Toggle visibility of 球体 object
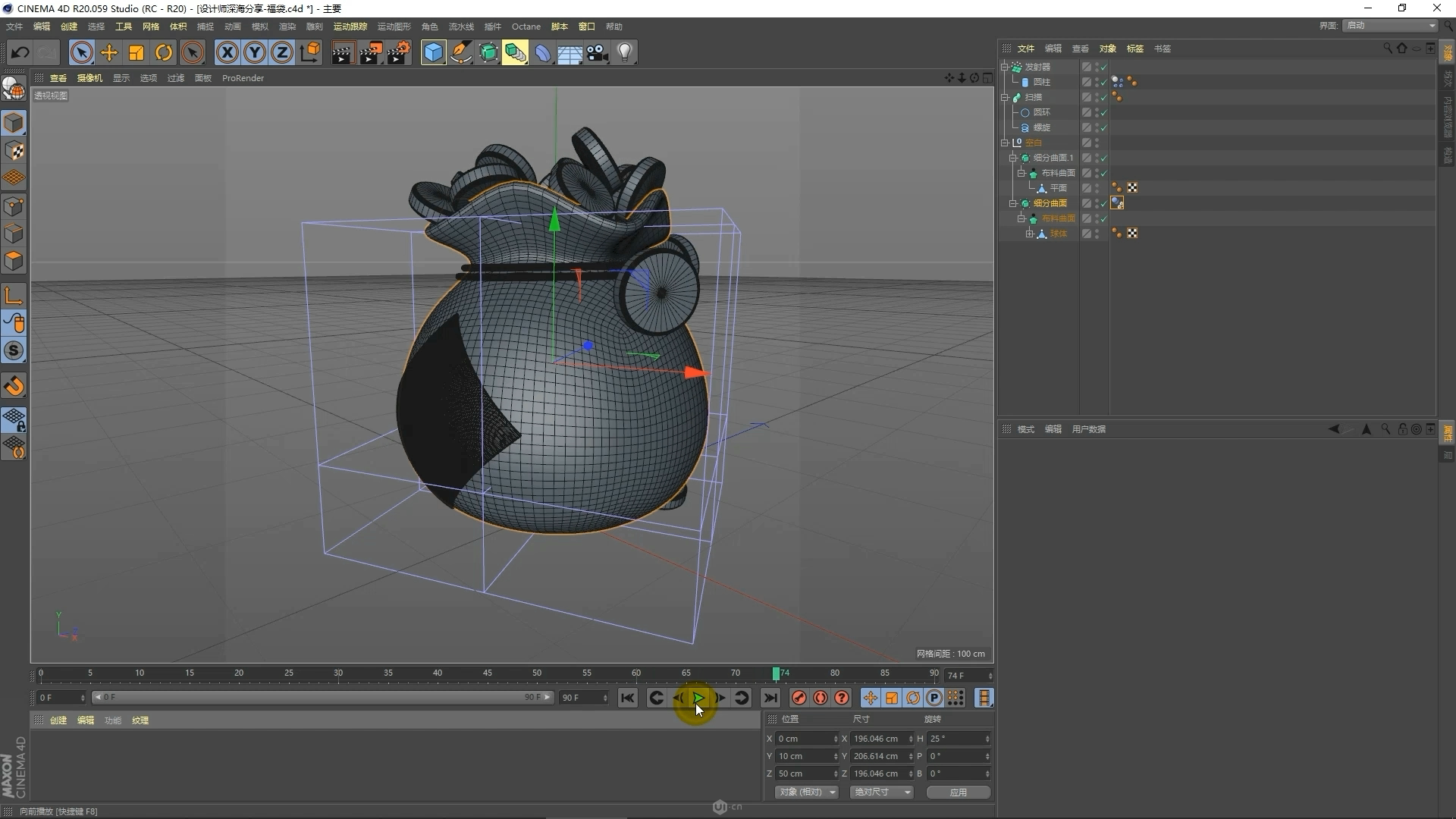 click(1096, 233)
